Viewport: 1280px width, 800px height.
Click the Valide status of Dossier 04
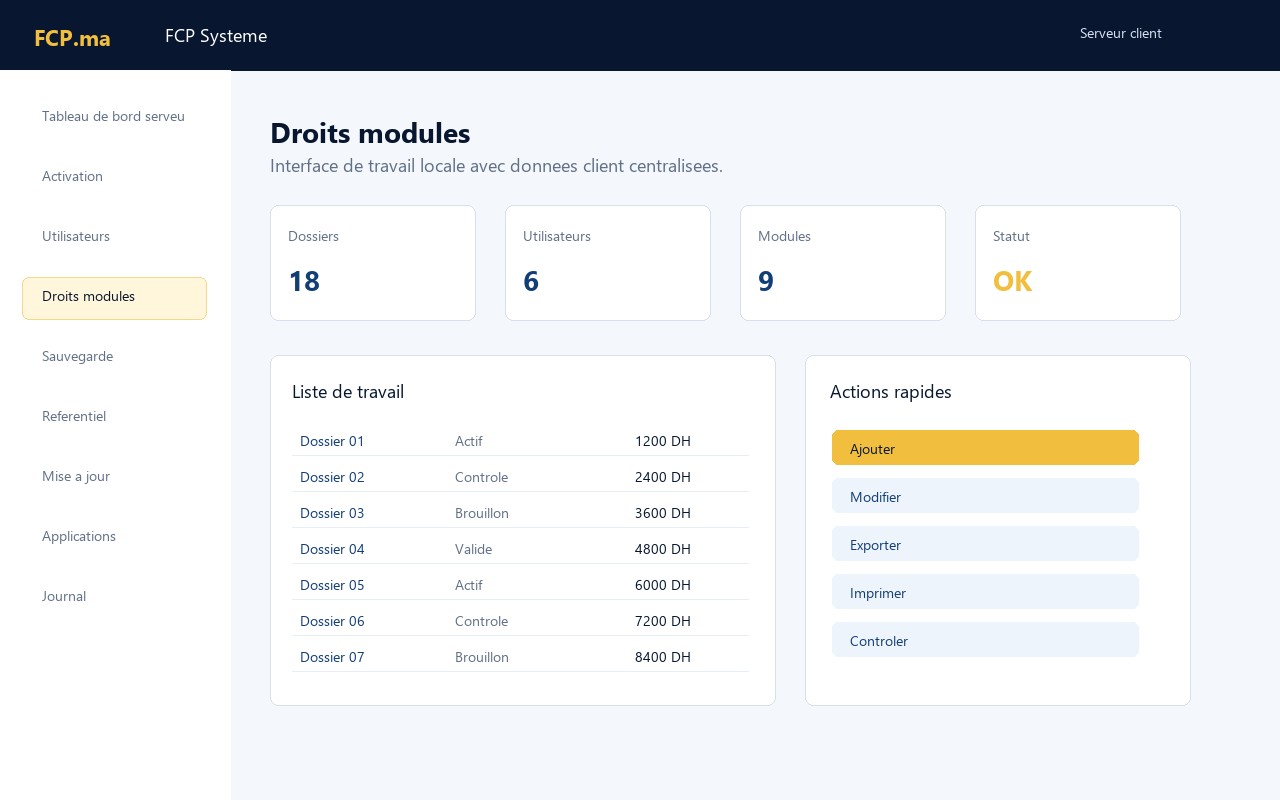474,549
